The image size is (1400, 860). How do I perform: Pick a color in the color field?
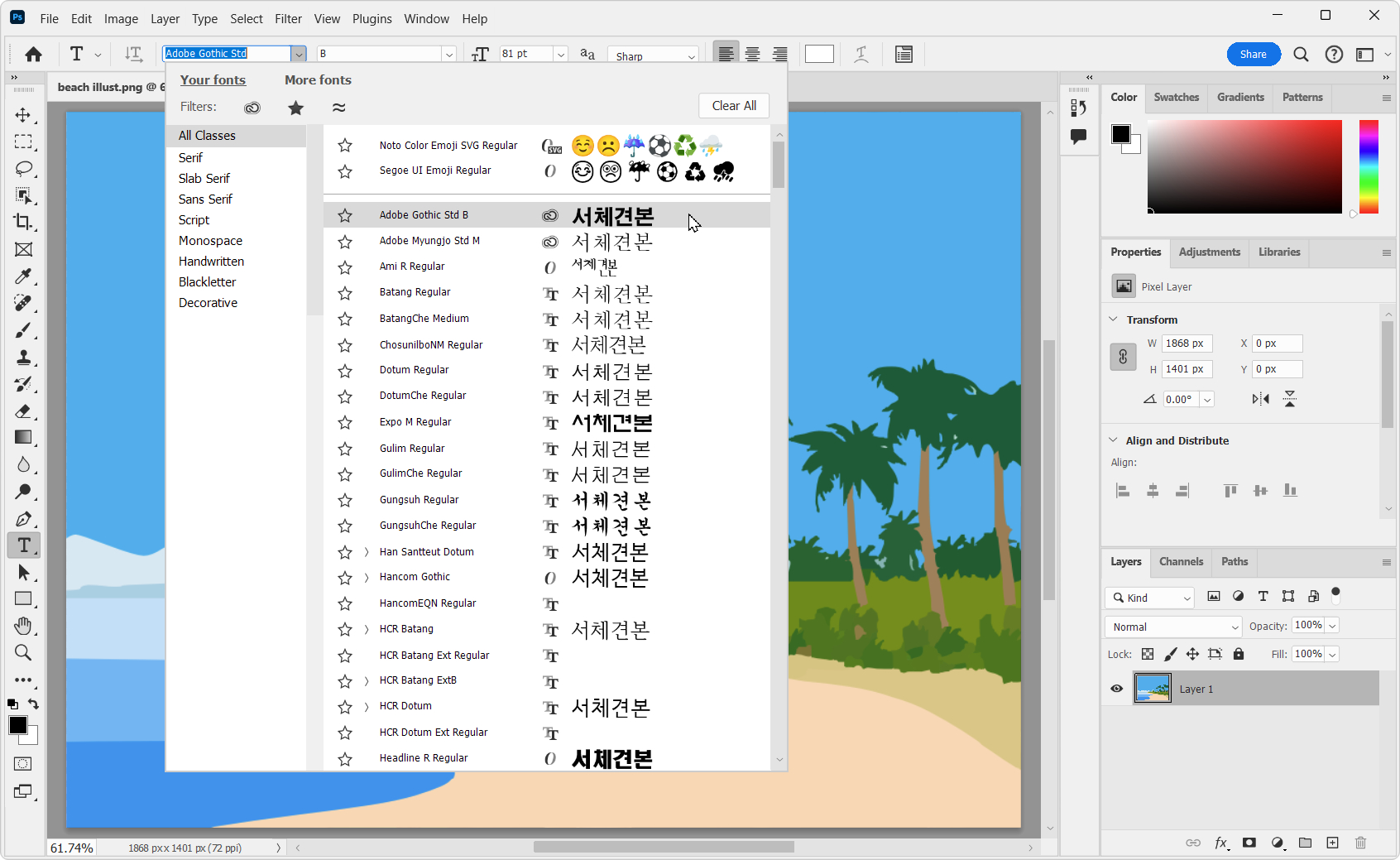tap(1244, 166)
